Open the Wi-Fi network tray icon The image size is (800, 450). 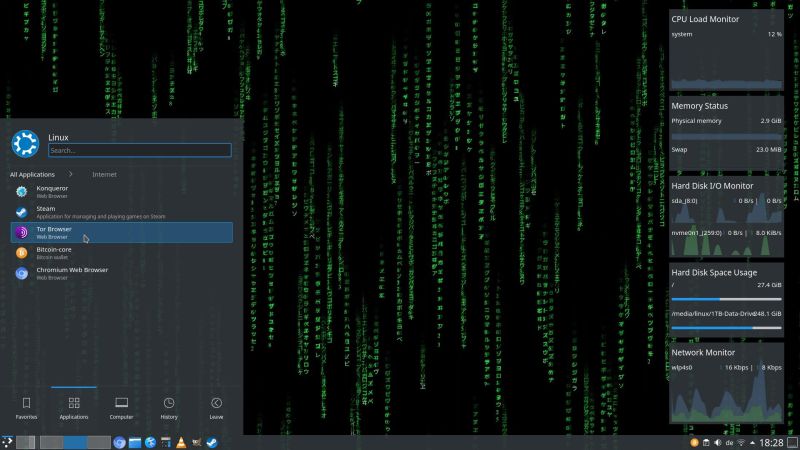[x=741, y=443]
